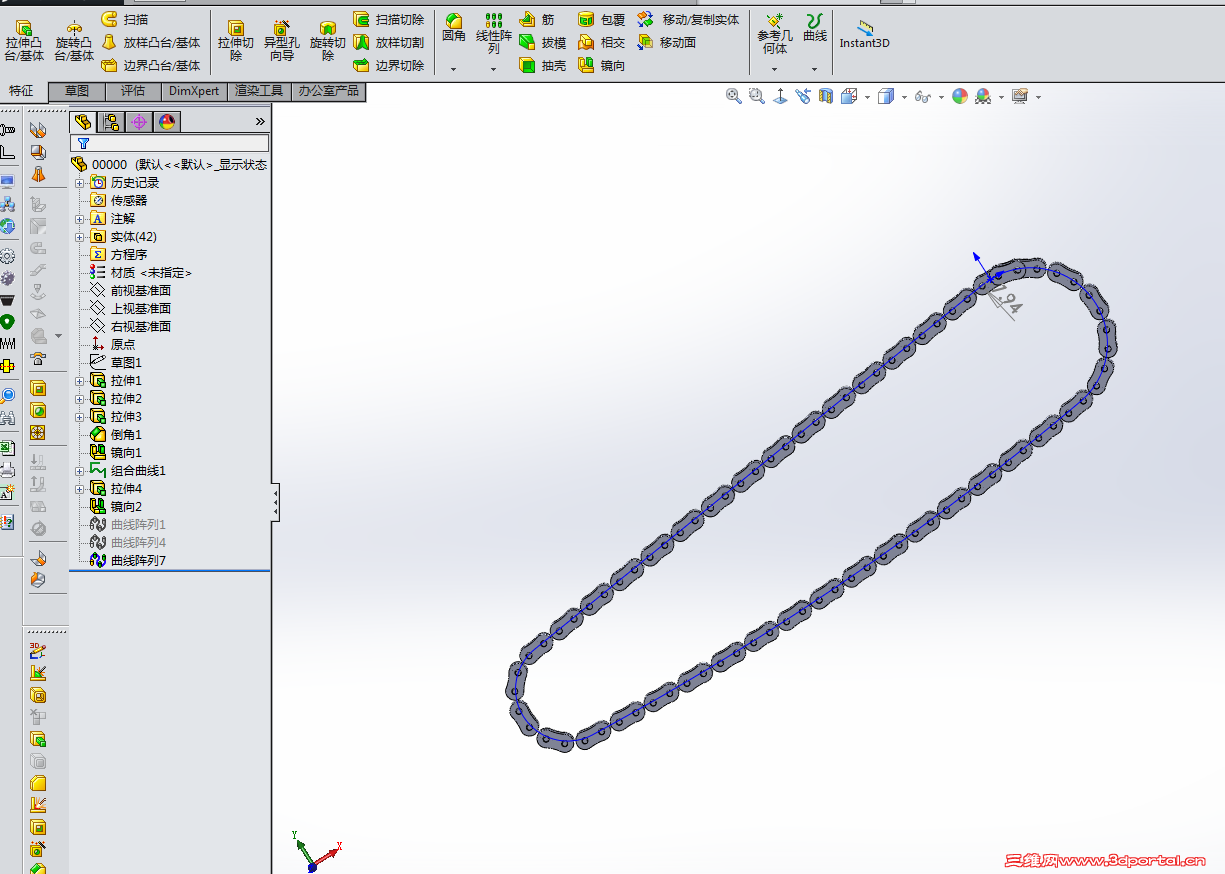
Task: Click the 放样切割 lofted cut tool
Action: 389,42
